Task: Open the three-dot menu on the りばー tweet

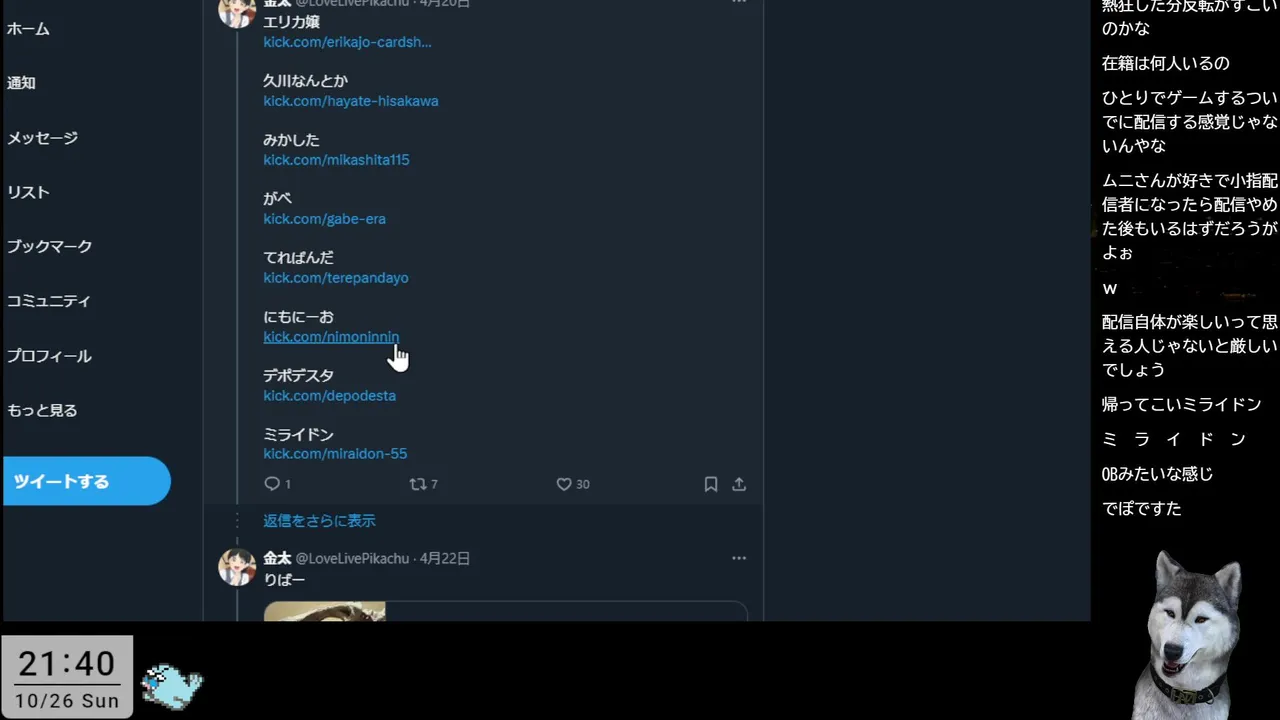Action: point(739,558)
